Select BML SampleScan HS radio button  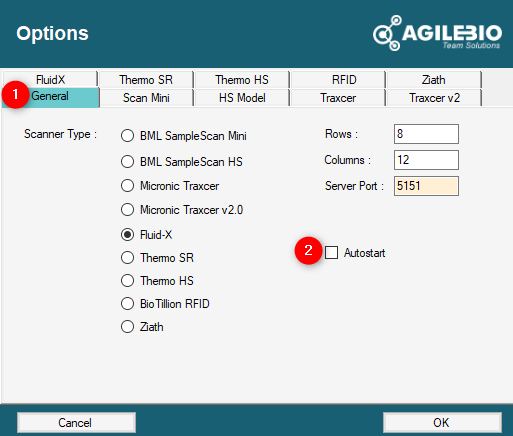point(127,162)
